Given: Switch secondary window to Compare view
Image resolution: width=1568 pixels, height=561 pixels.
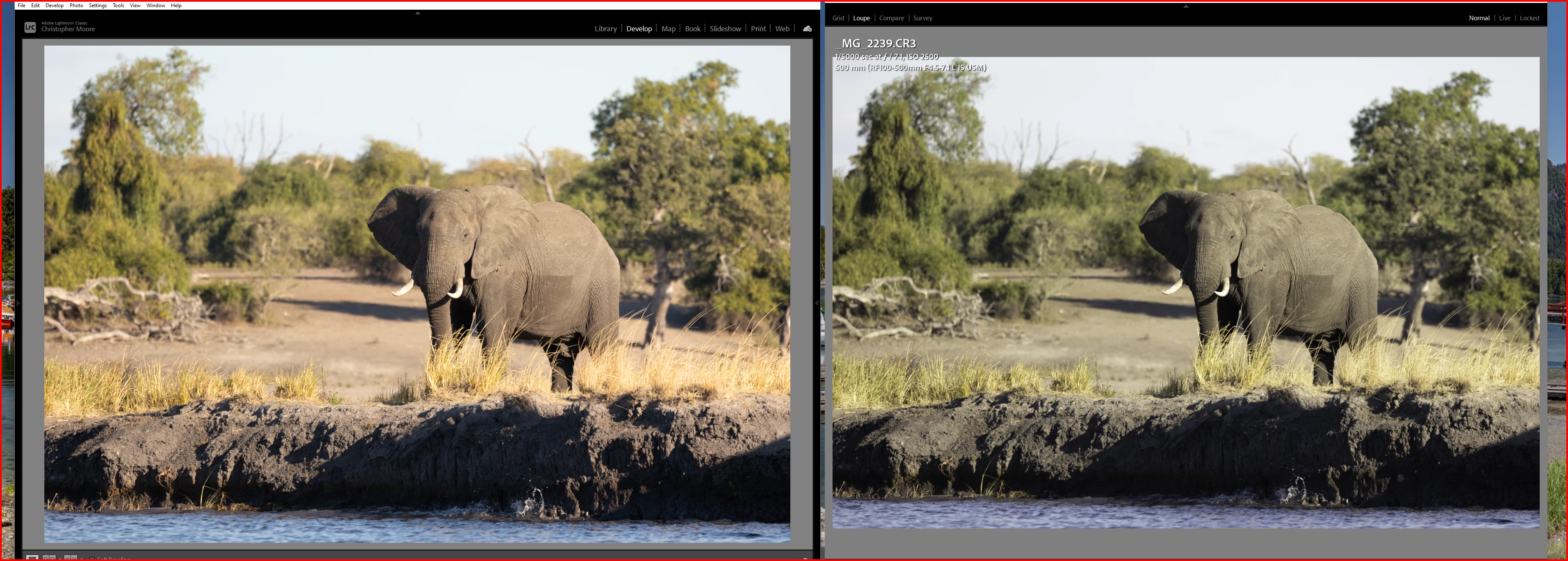Looking at the screenshot, I should point(891,18).
